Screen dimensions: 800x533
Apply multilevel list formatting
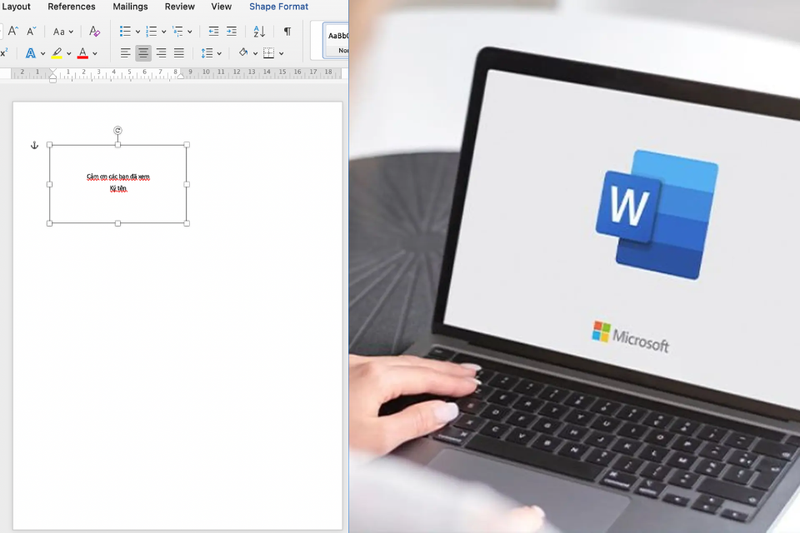(x=178, y=31)
